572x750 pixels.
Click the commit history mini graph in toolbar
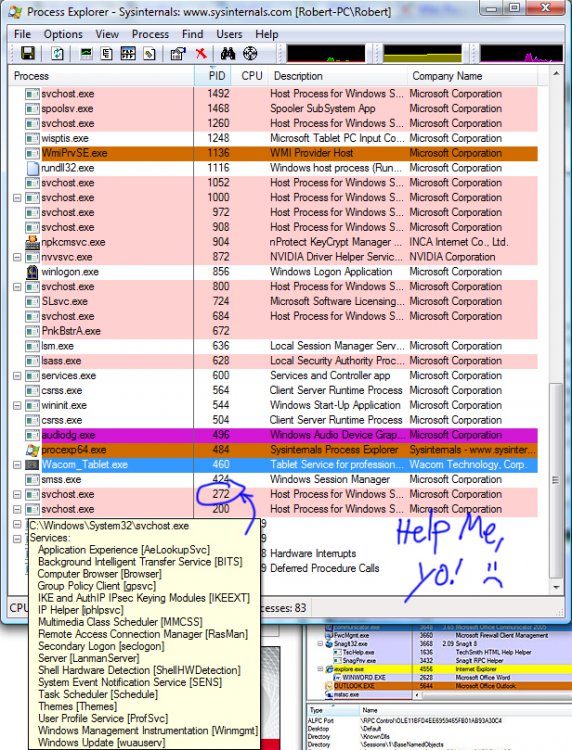(422, 54)
